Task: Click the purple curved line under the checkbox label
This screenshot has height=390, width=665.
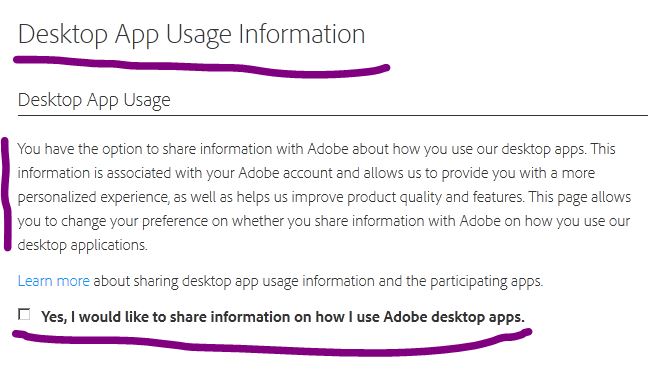Action: coord(271,342)
